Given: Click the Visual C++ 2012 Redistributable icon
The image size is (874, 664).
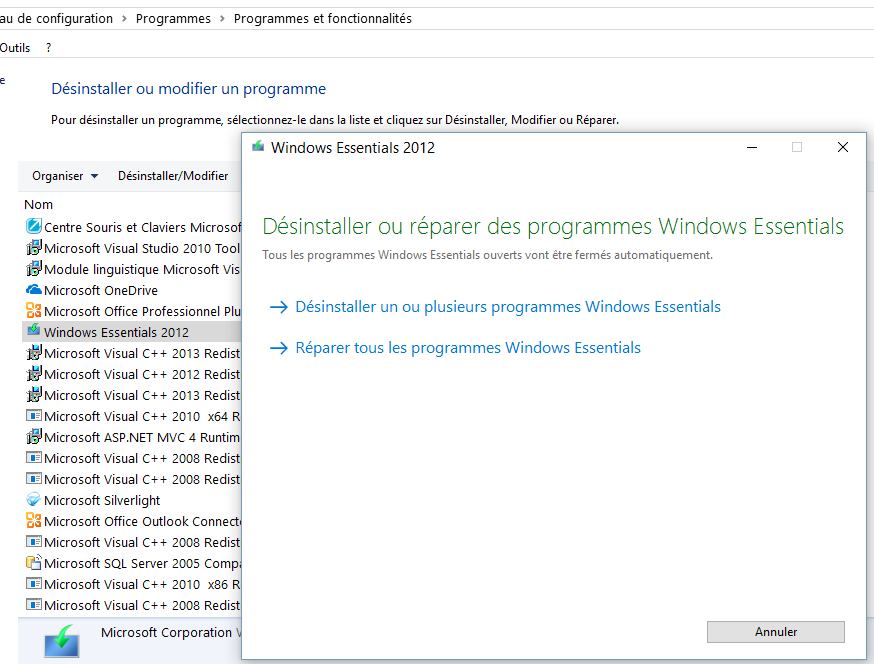Looking at the screenshot, I should (33, 374).
